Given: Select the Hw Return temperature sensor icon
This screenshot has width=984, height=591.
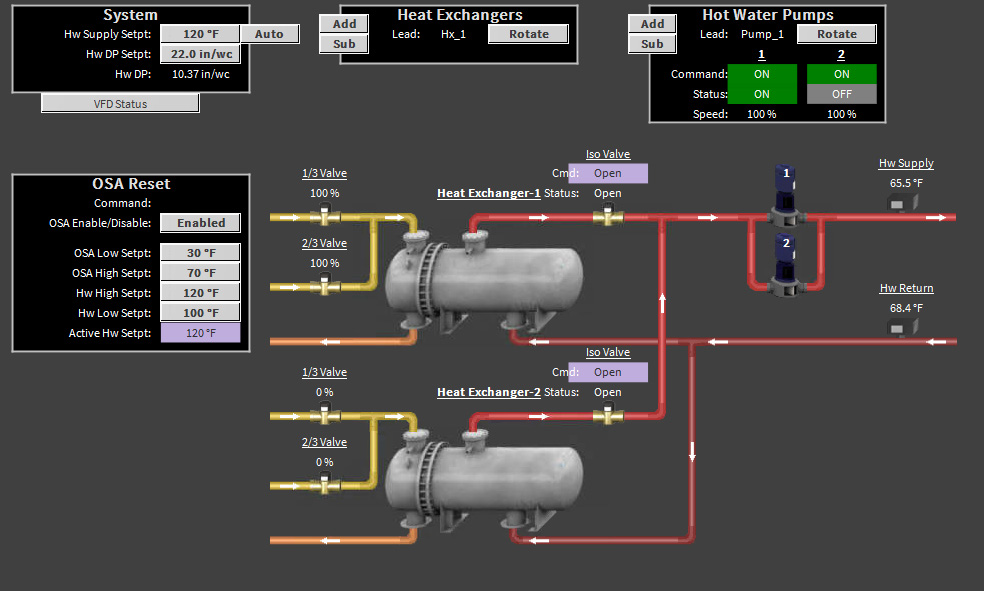Looking at the screenshot, I should 897,328.
